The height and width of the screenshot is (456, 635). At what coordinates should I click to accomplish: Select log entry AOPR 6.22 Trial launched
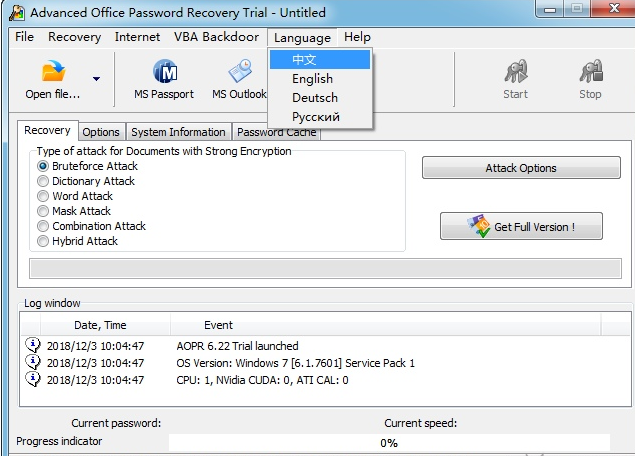coord(237,346)
